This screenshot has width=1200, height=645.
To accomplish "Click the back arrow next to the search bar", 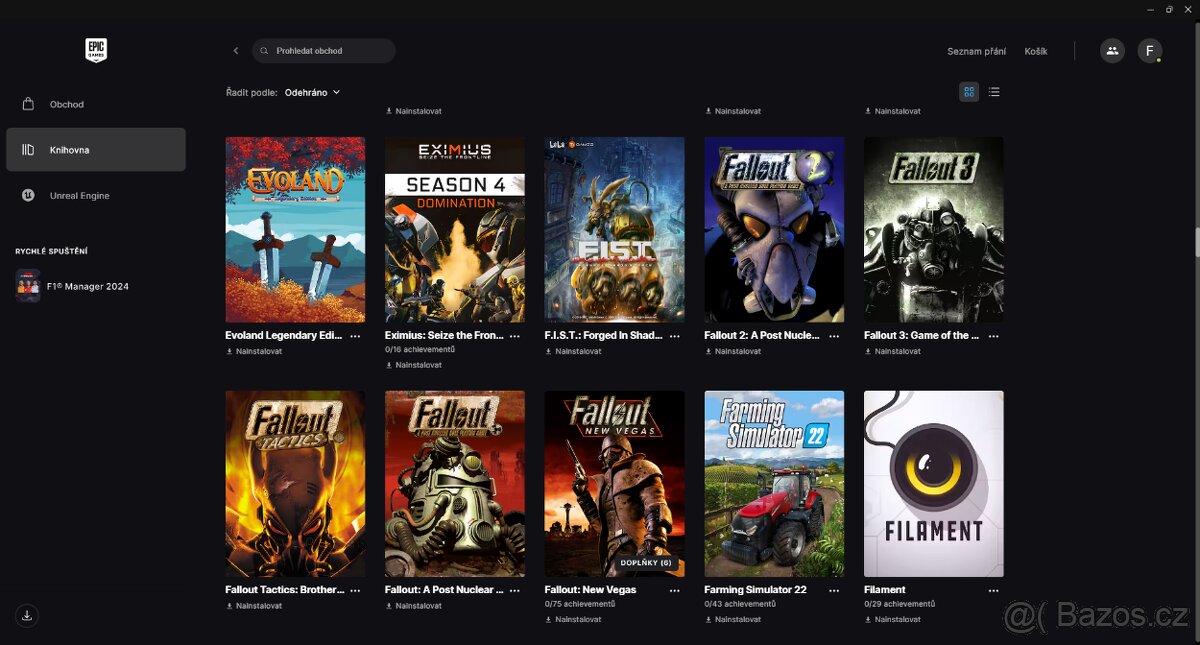I will [235, 50].
